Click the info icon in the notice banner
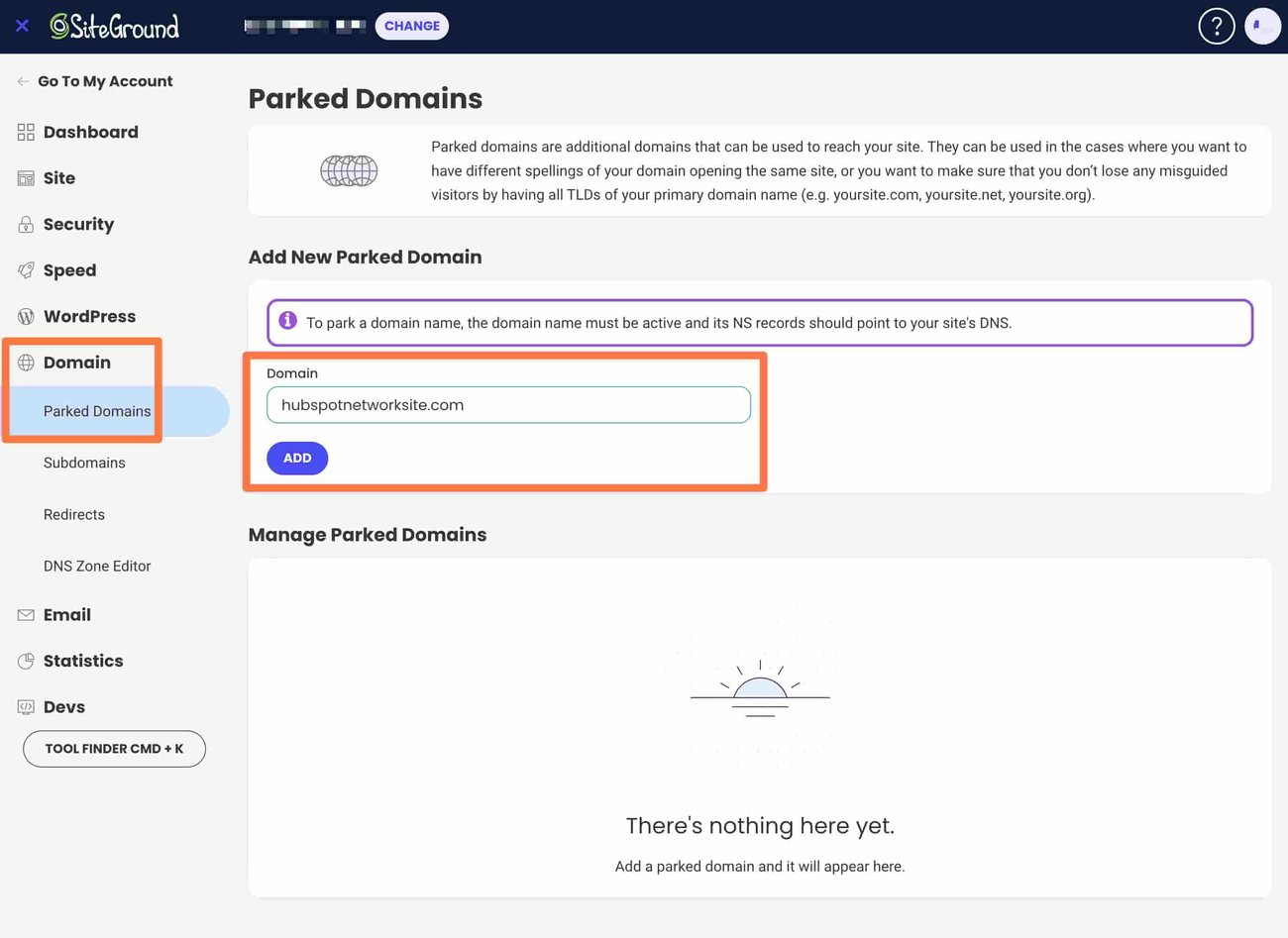 click(287, 320)
